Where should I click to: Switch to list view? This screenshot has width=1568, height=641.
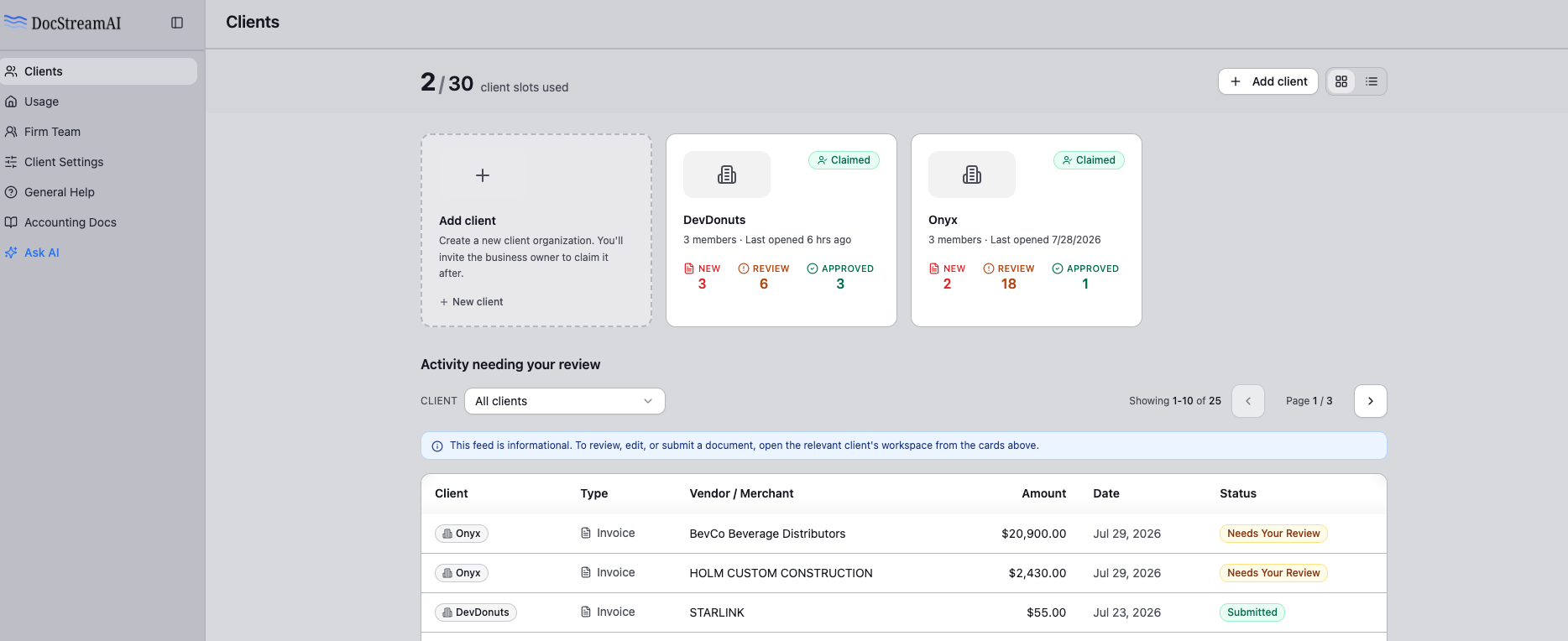coord(1372,81)
